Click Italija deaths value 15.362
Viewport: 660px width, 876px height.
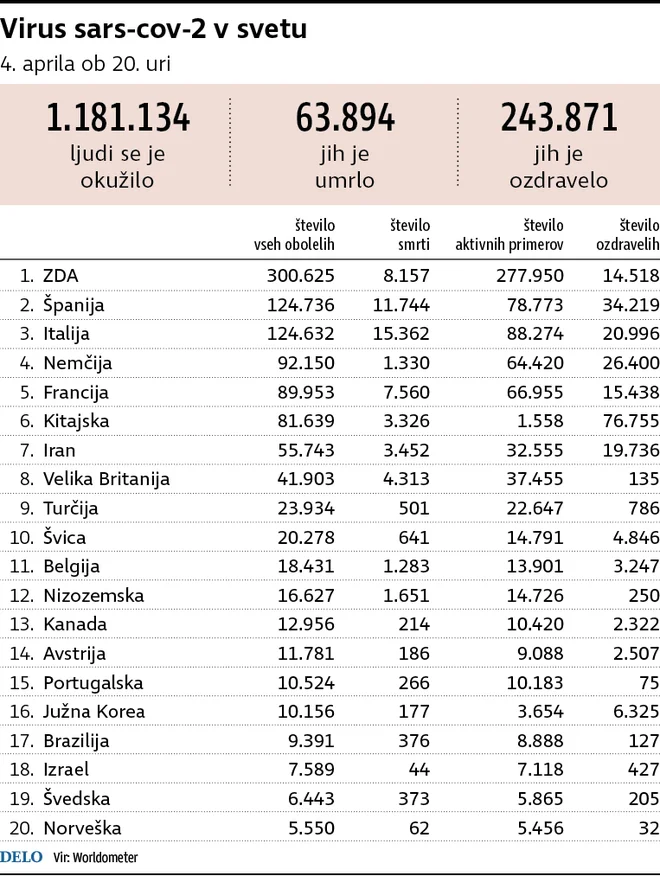[401, 334]
